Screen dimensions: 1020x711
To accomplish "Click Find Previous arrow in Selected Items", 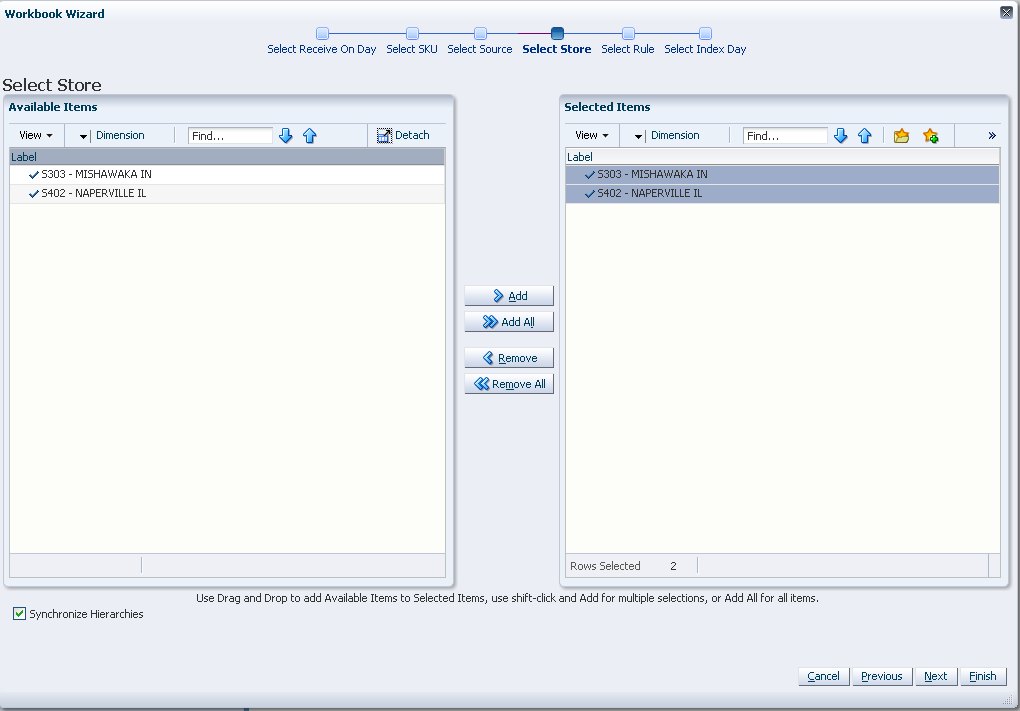I will tap(865, 135).
